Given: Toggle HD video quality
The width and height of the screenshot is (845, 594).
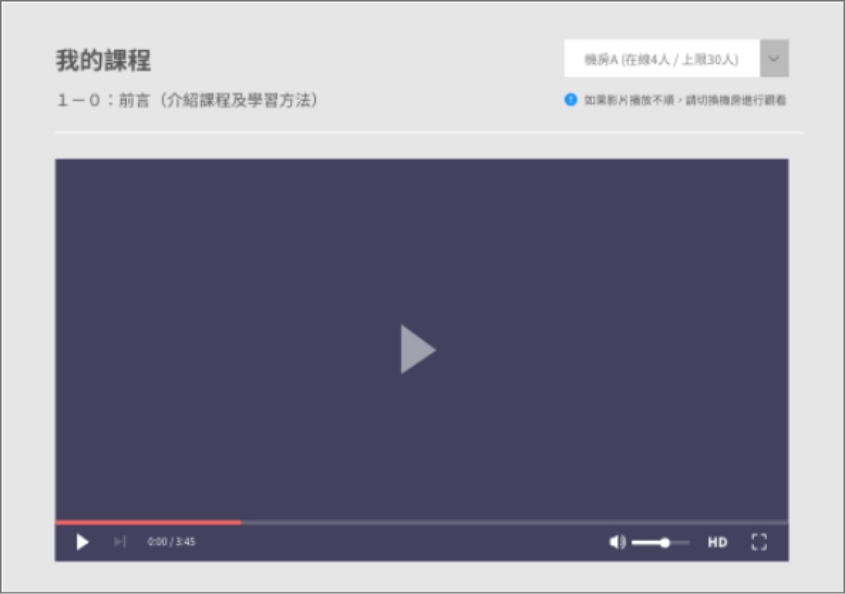Looking at the screenshot, I should [x=717, y=542].
